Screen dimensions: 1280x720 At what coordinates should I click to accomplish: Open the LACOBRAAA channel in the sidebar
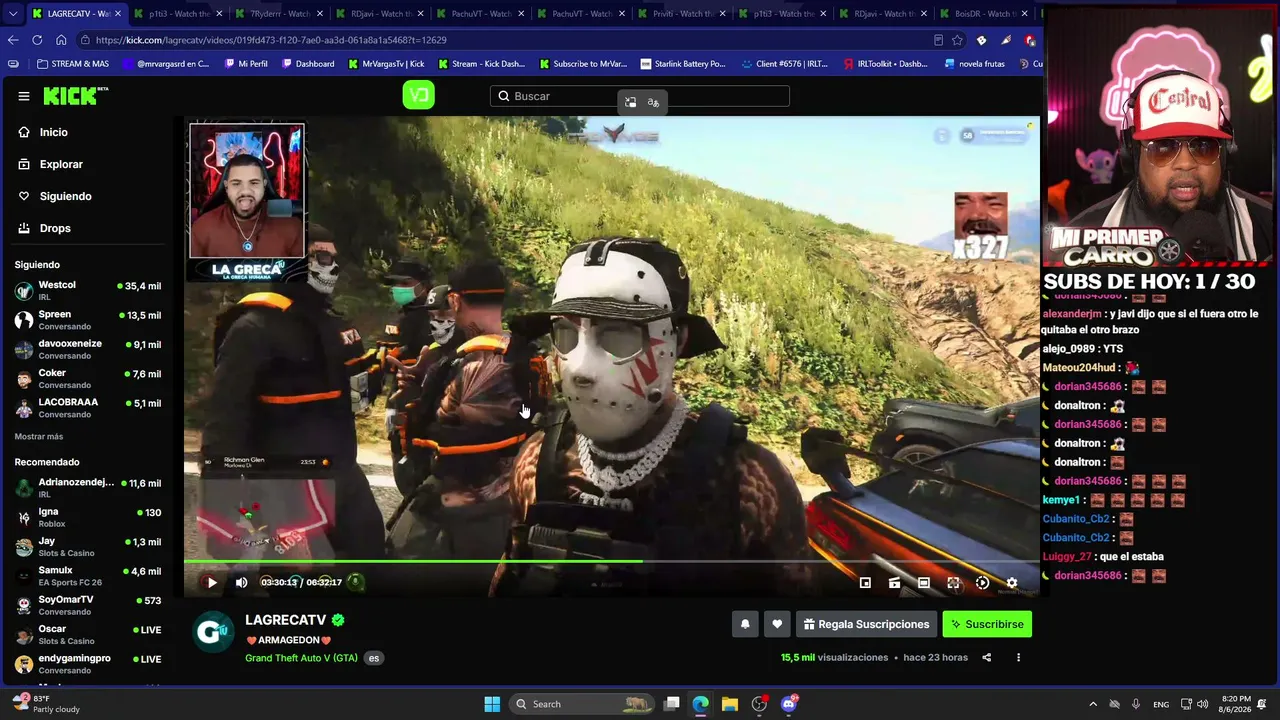[88, 408]
